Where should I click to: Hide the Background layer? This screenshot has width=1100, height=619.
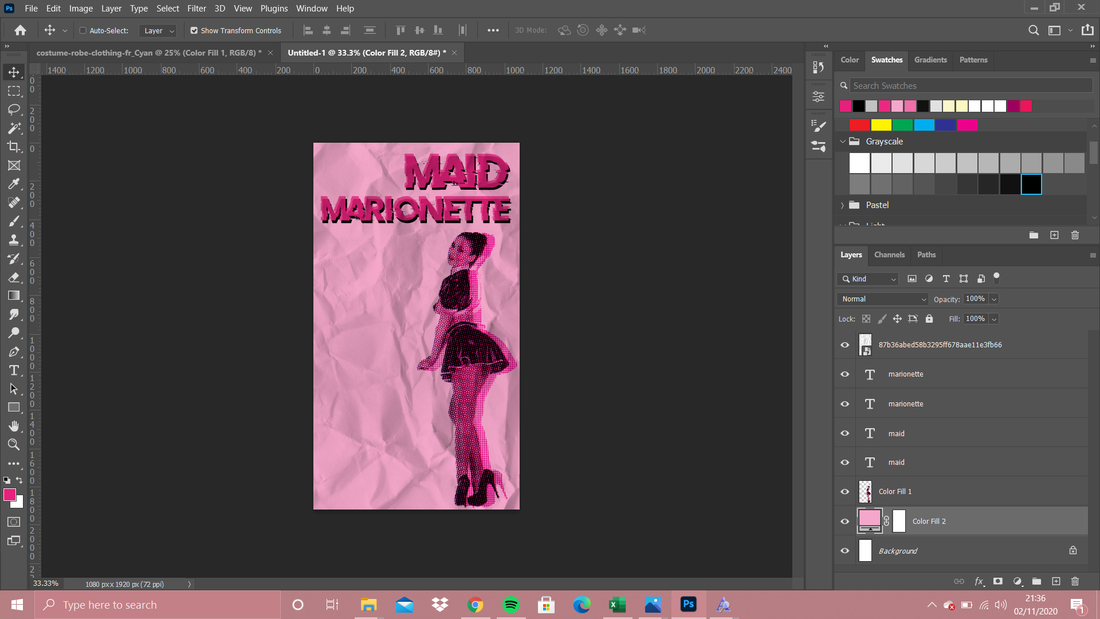[845, 551]
